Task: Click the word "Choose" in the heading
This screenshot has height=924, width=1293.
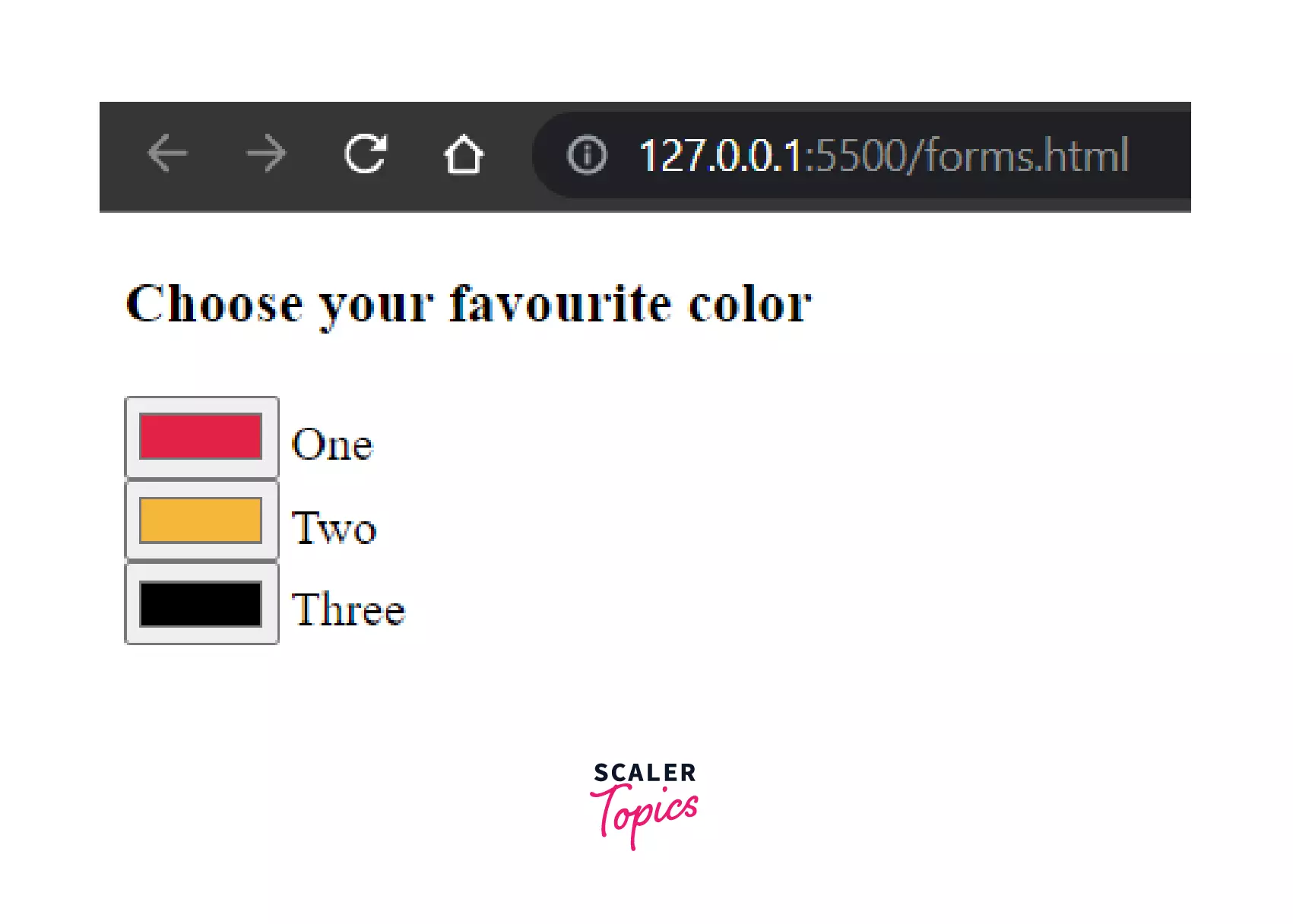Action: [x=214, y=304]
